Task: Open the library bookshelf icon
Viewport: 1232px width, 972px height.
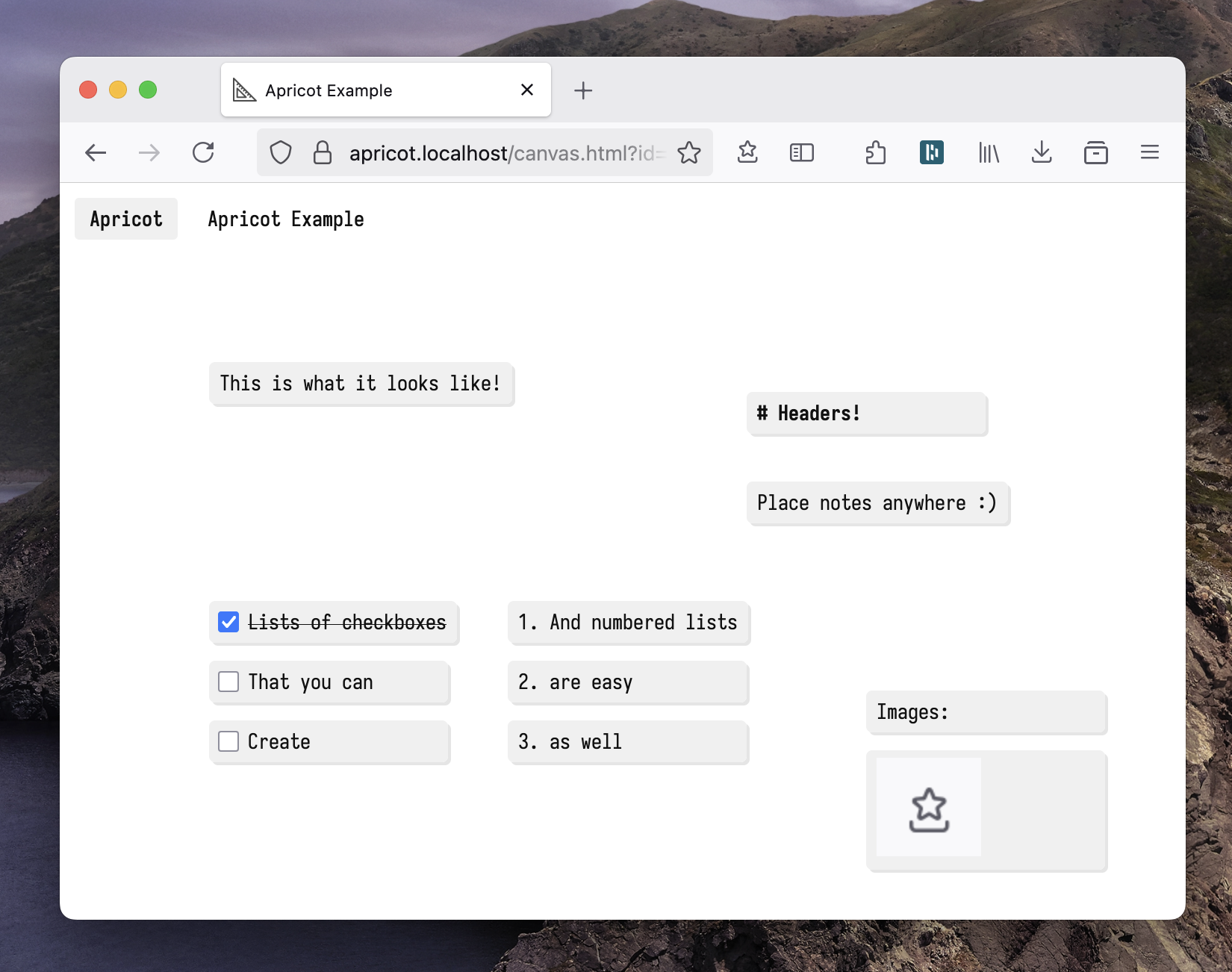Action: click(x=988, y=153)
